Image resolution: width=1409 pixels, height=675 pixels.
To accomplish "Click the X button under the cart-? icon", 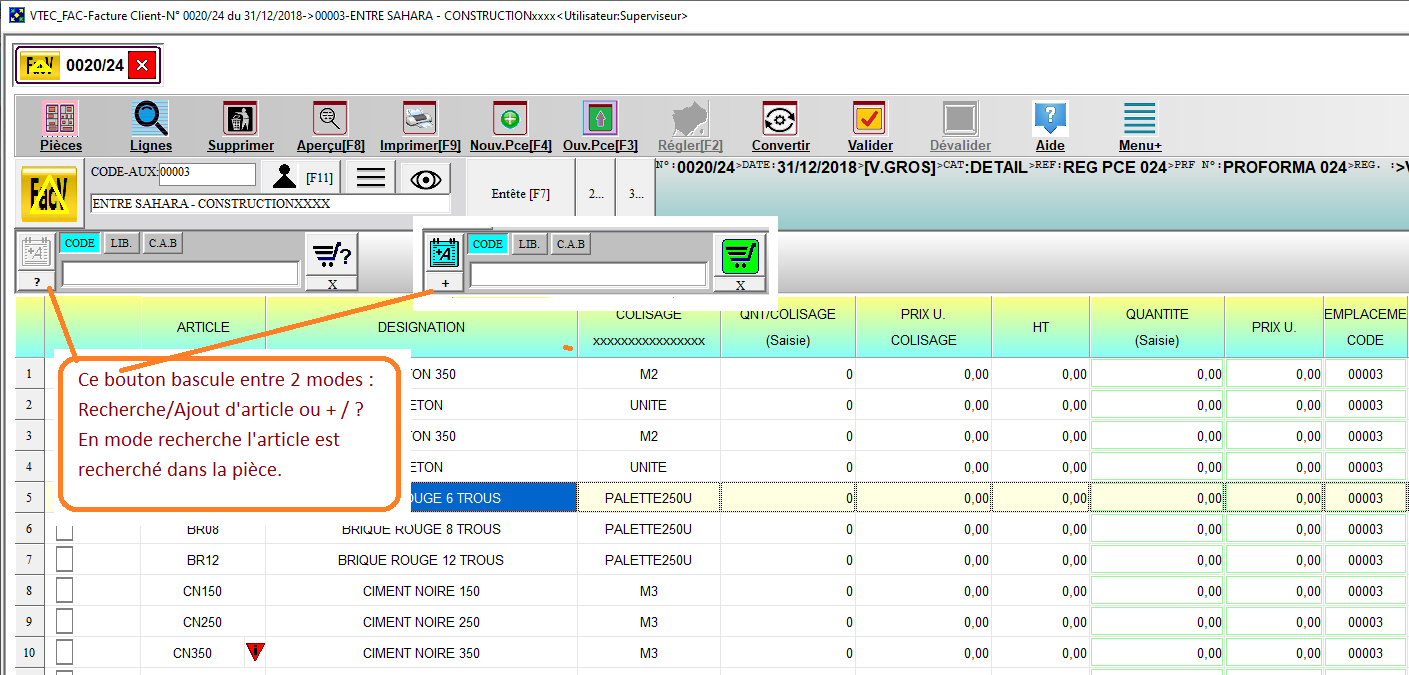I will [x=332, y=284].
